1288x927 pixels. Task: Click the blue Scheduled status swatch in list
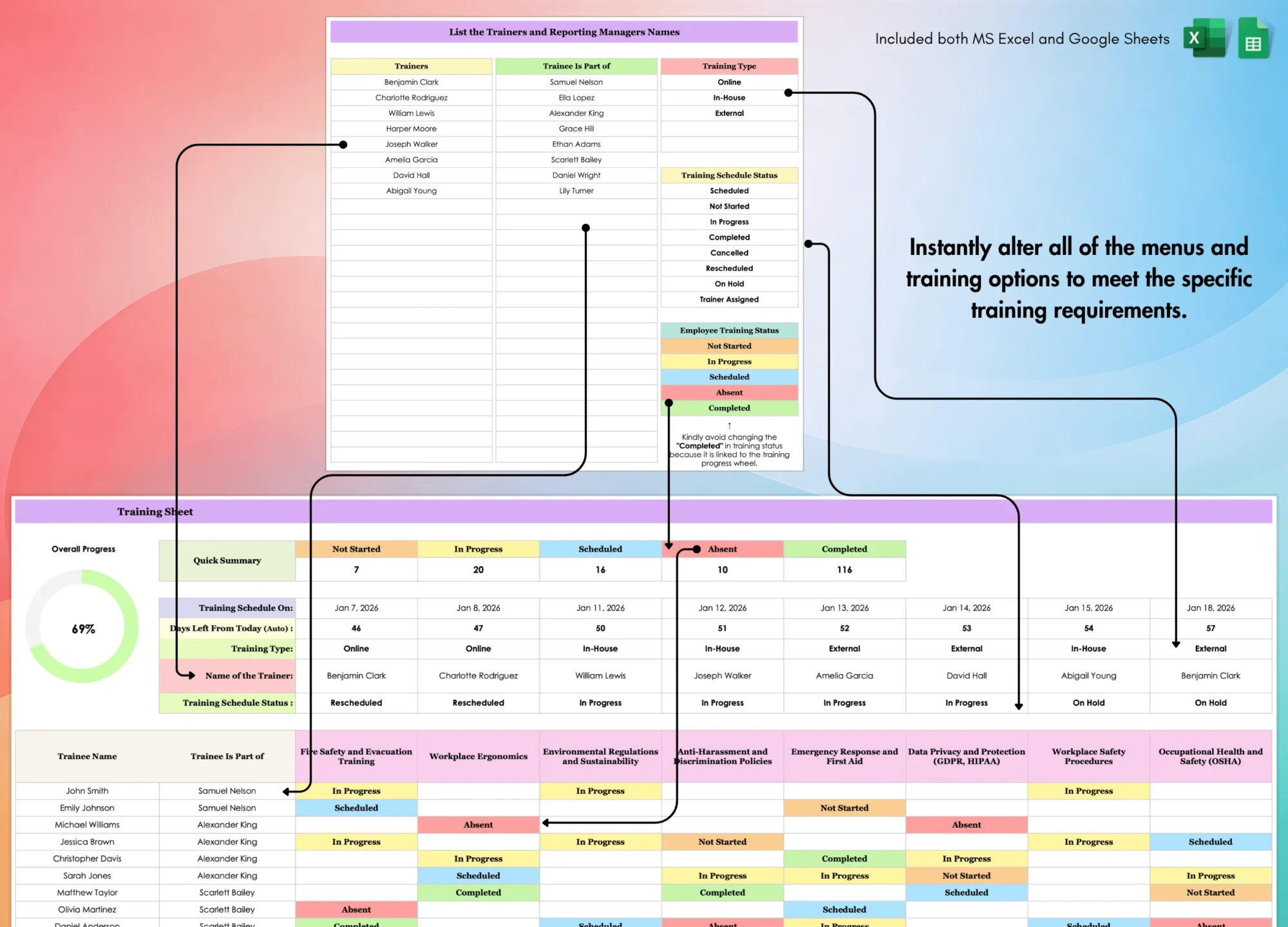[729, 377]
